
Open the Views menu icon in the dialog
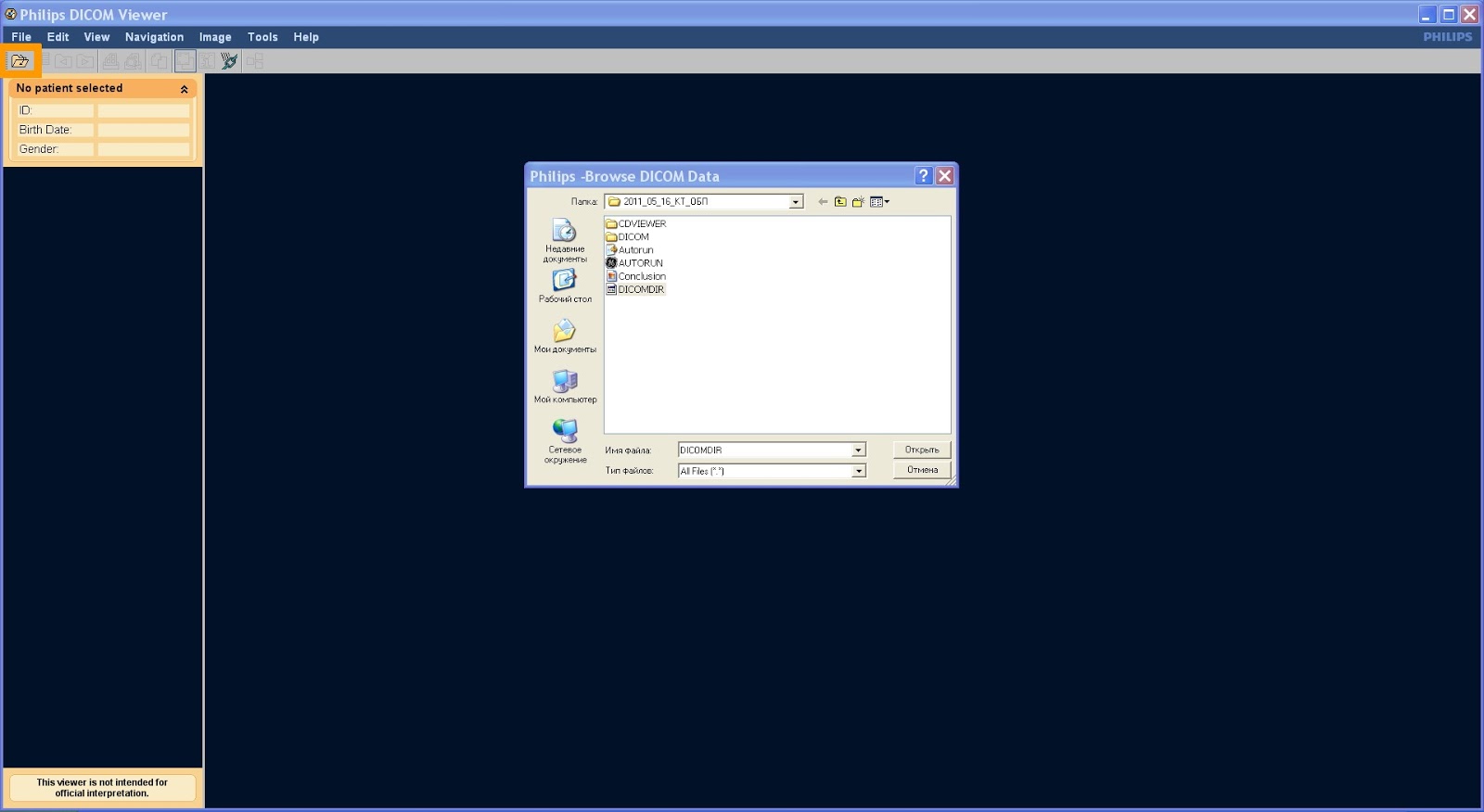(x=879, y=201)
